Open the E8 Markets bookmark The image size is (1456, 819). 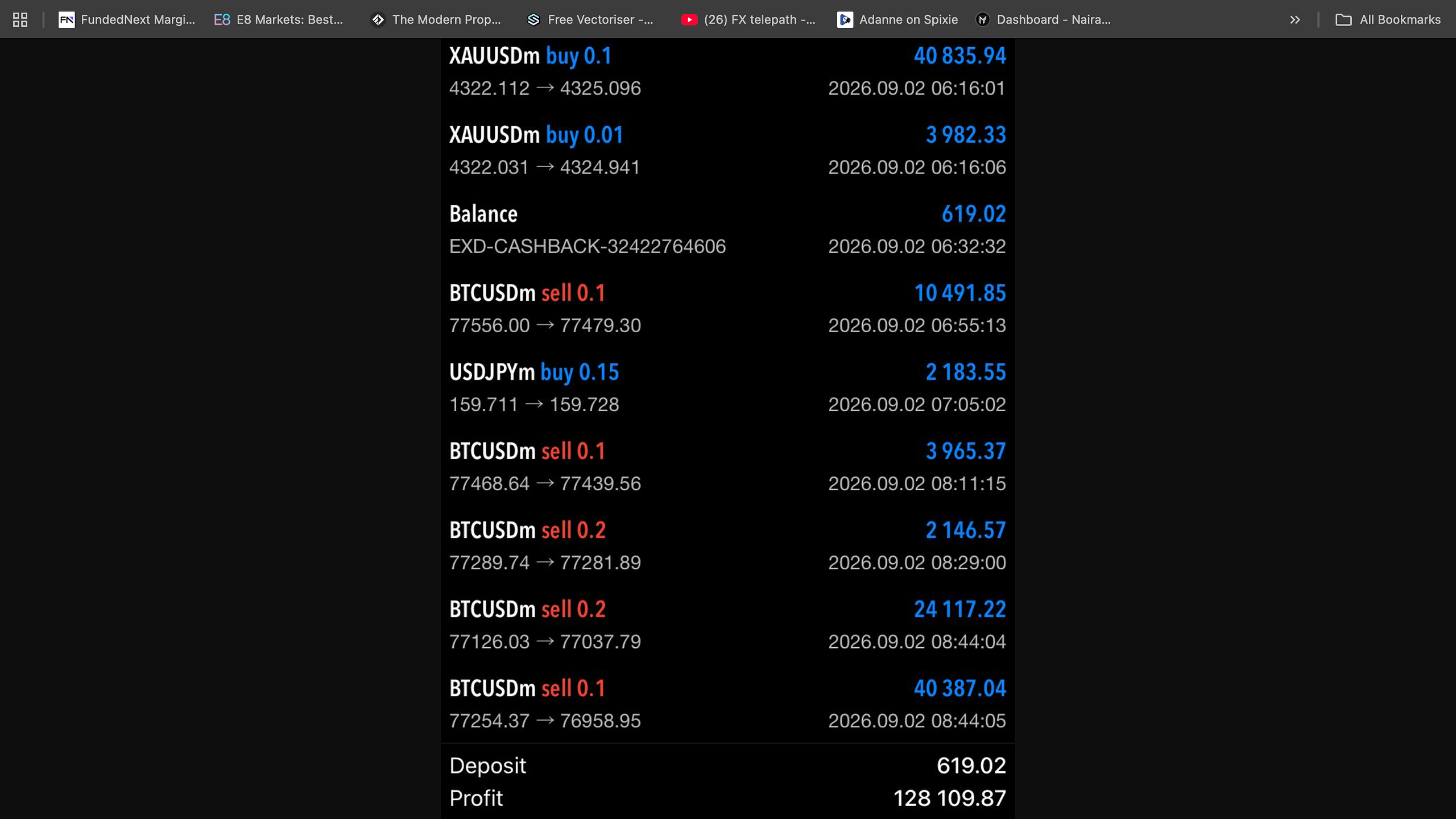point(278,19)
